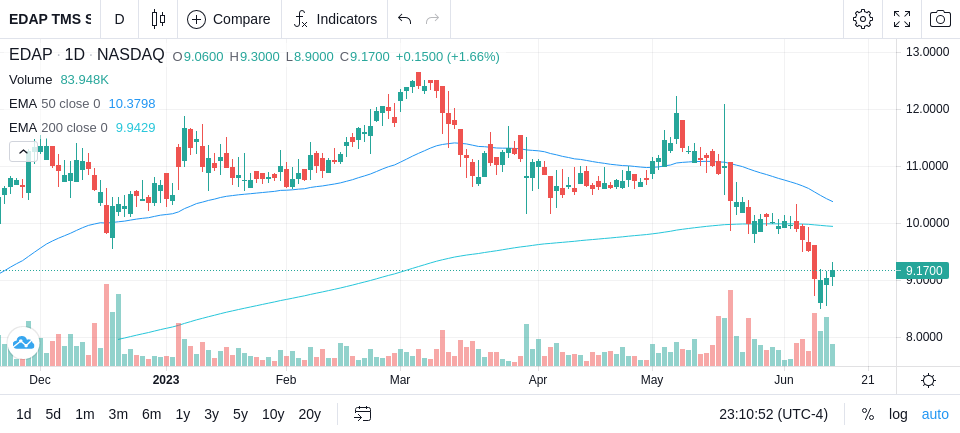Click the EMA 50 value 10.3798
This screenshot has height=433, width=960.
pos(132,104)
